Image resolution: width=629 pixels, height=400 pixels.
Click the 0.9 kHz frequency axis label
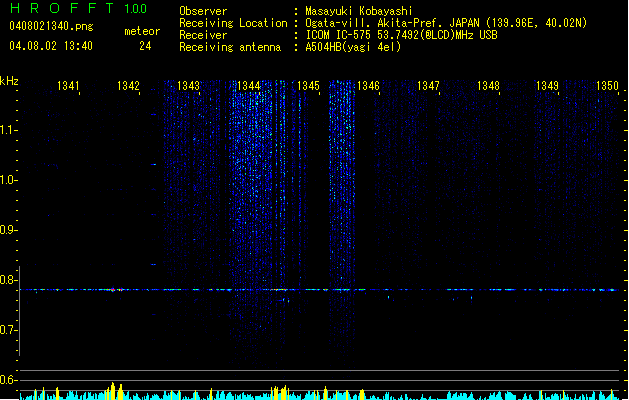click(8, 230)
